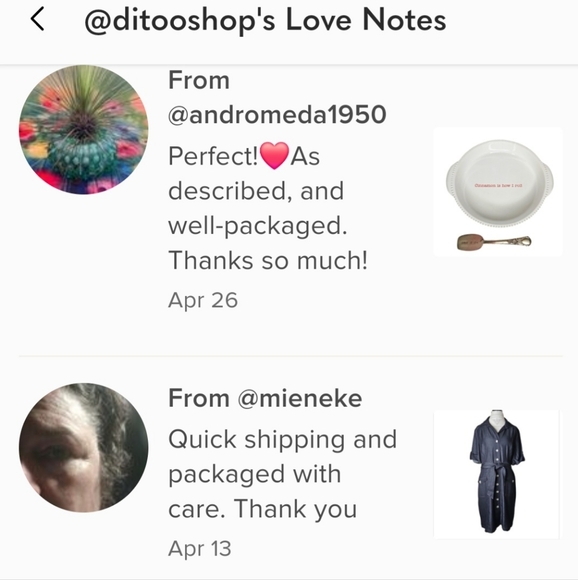Screen dimensions: 578x580
Task: Tap the divider between the two notes
Action: (291, 356)
